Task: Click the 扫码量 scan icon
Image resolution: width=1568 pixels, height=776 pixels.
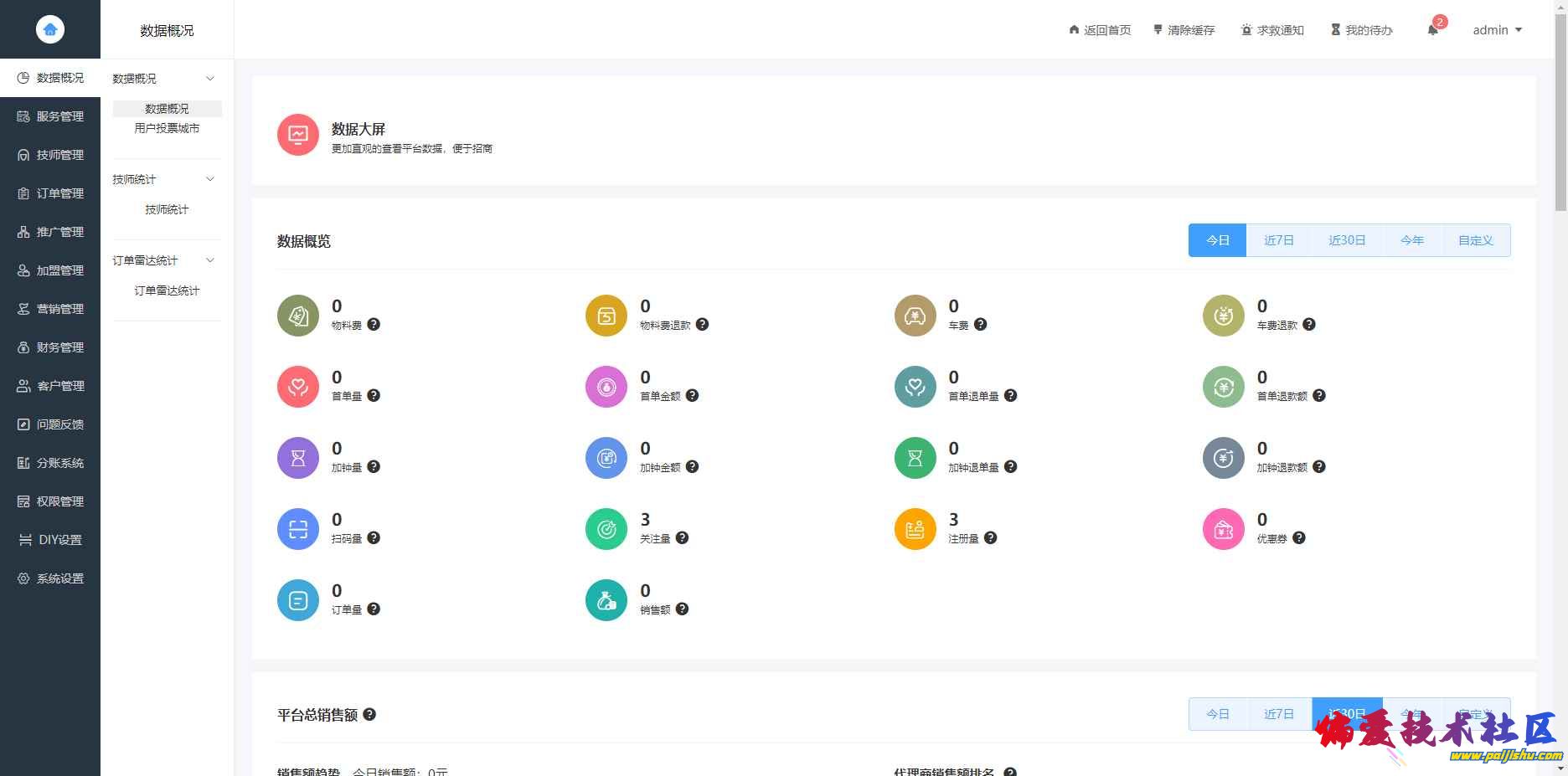Action: (298, 529)
